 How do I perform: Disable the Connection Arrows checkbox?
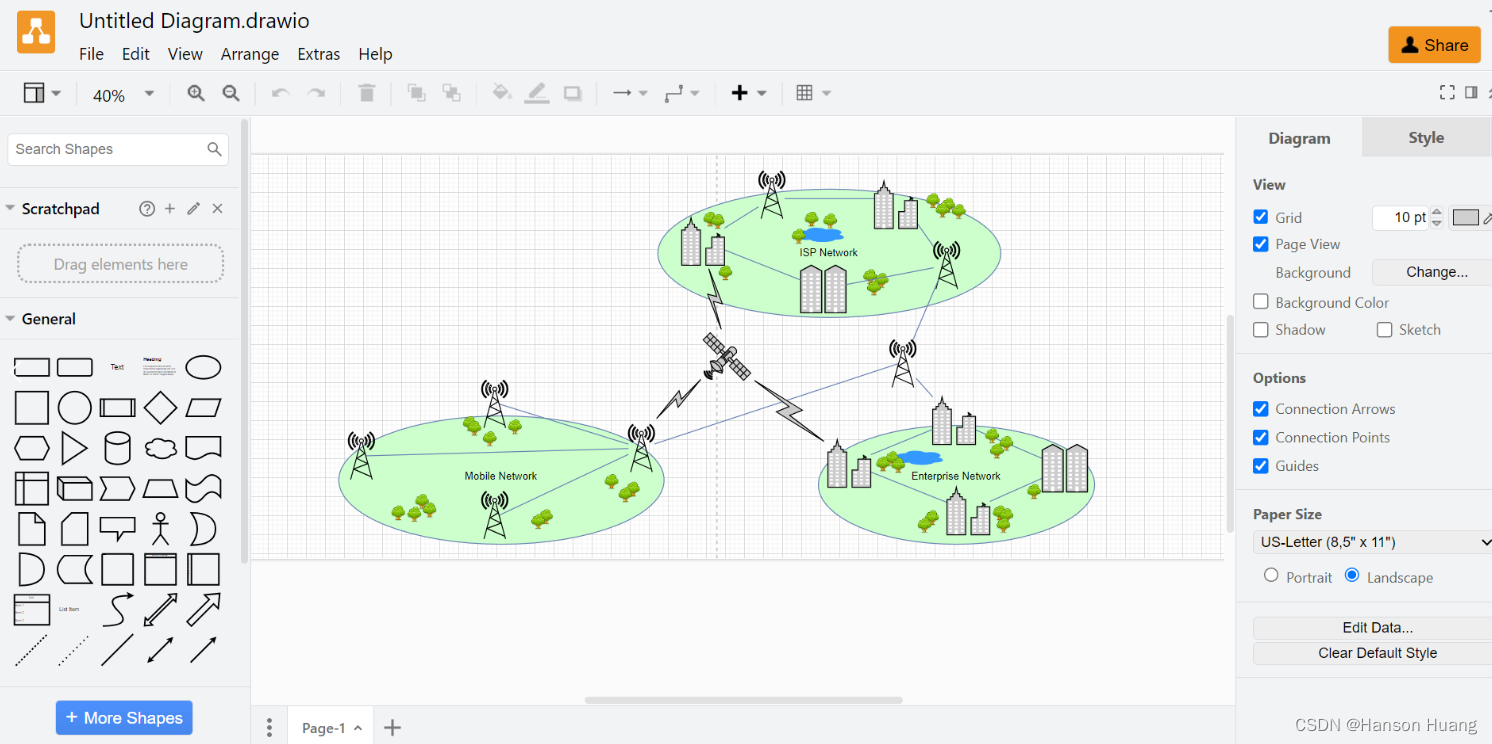point(1260,408)
